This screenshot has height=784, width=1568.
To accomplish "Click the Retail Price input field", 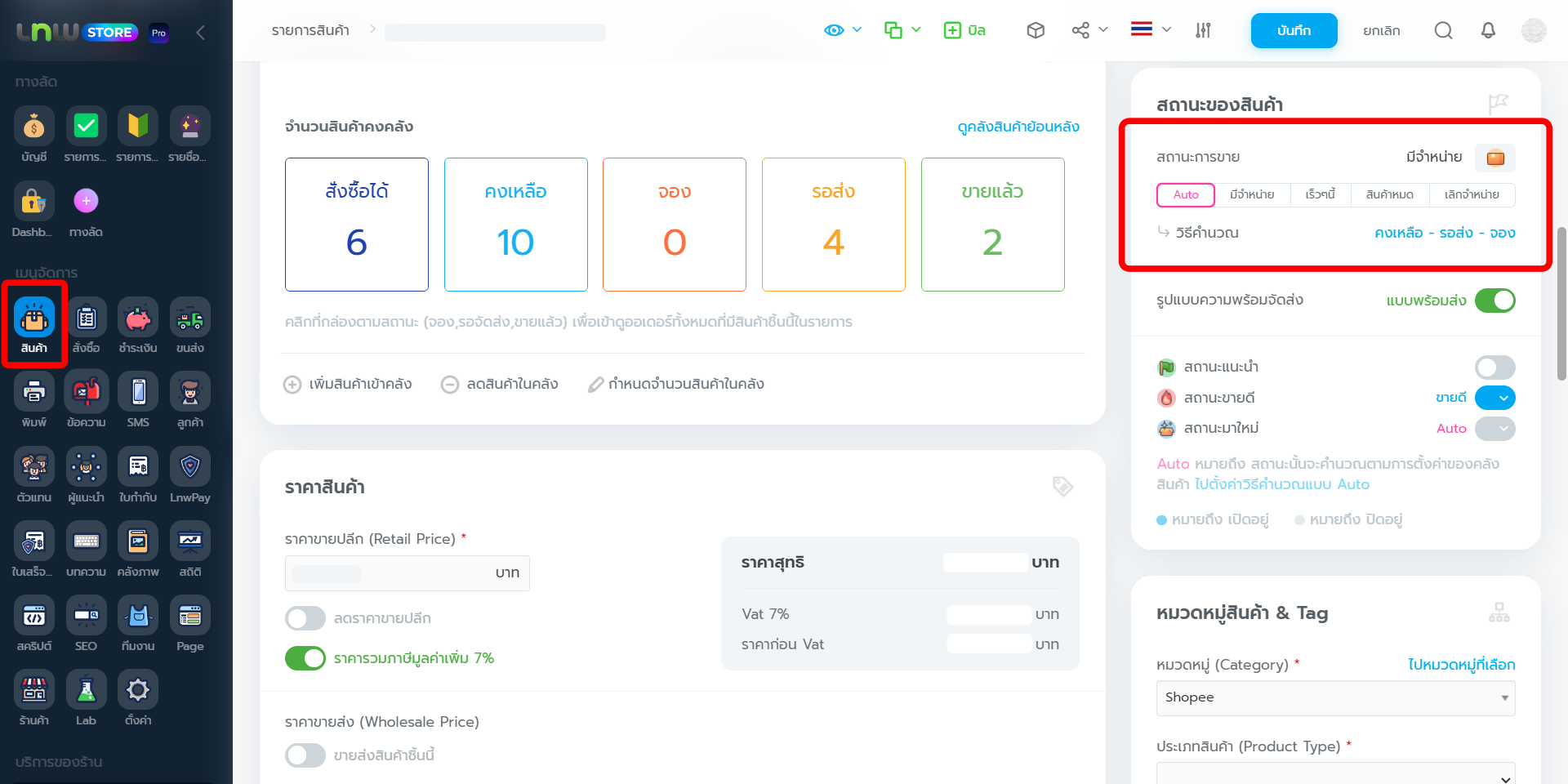I will [392, 573].
